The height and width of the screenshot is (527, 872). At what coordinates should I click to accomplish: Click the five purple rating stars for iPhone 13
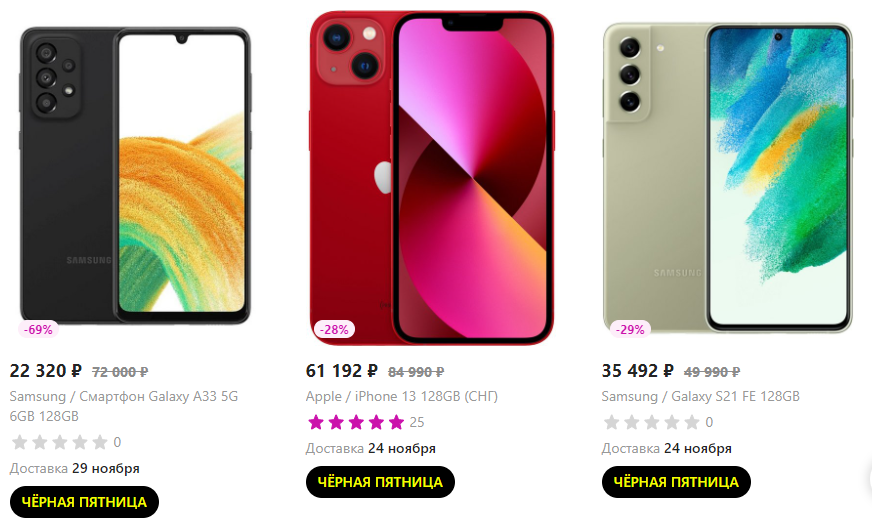tap(356, 422)
